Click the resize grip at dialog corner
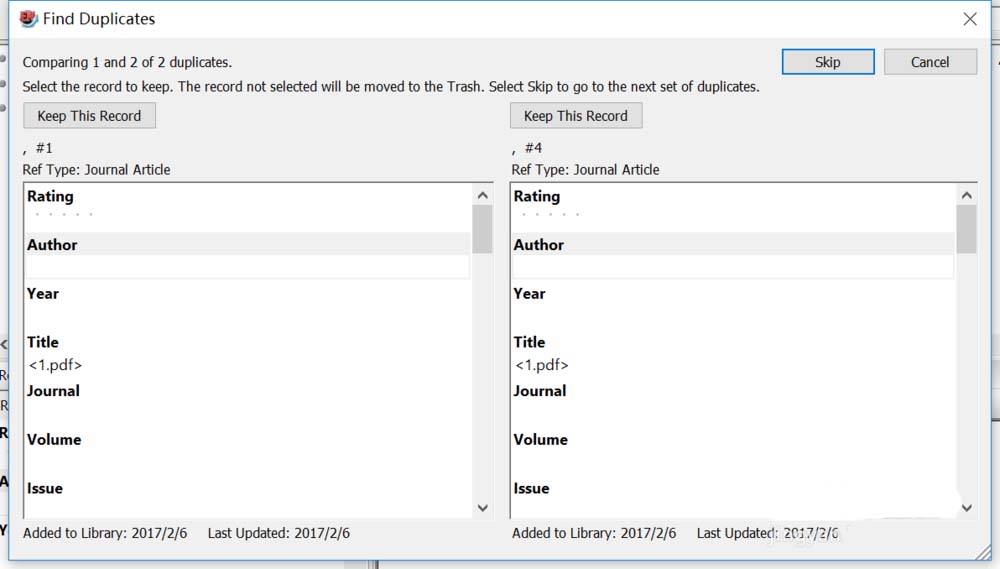 [983, 551]
